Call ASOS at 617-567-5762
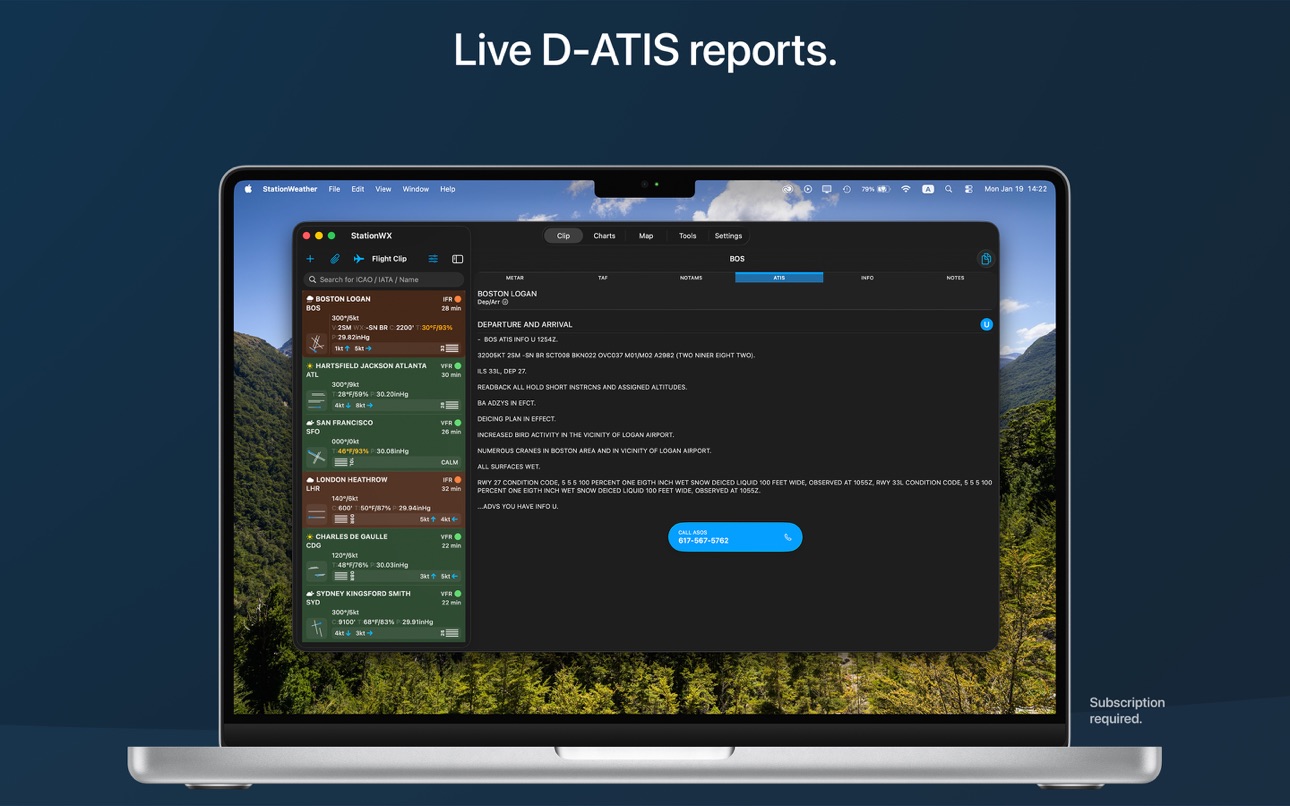 [735, 537]
